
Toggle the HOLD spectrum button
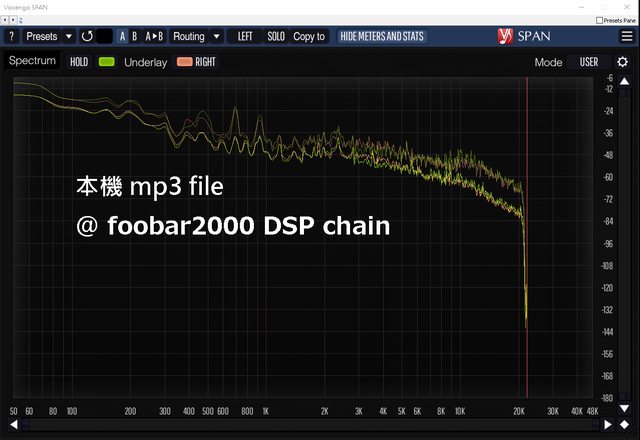point(79,62)
